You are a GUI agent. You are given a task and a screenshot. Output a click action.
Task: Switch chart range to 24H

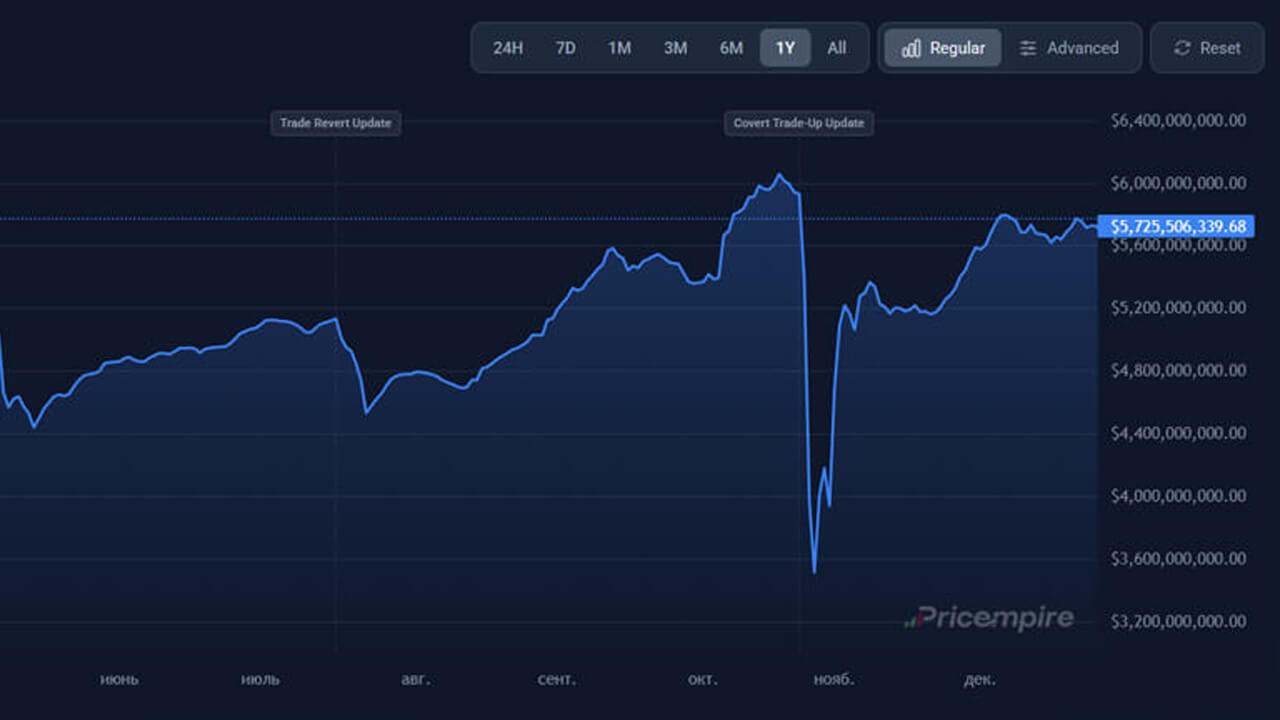pyautogui.click(x=508, y=48)
